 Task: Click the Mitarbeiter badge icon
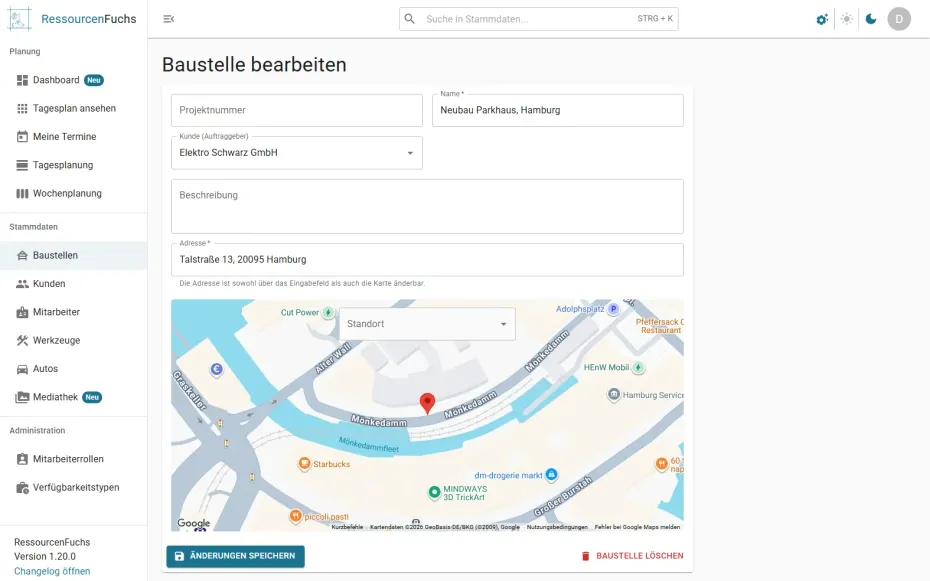(22, 312)
